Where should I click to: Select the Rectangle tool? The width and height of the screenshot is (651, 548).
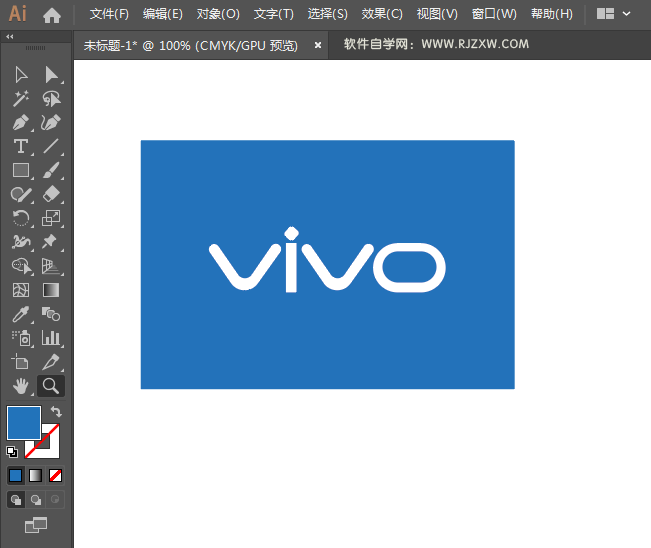coord(21,170)
